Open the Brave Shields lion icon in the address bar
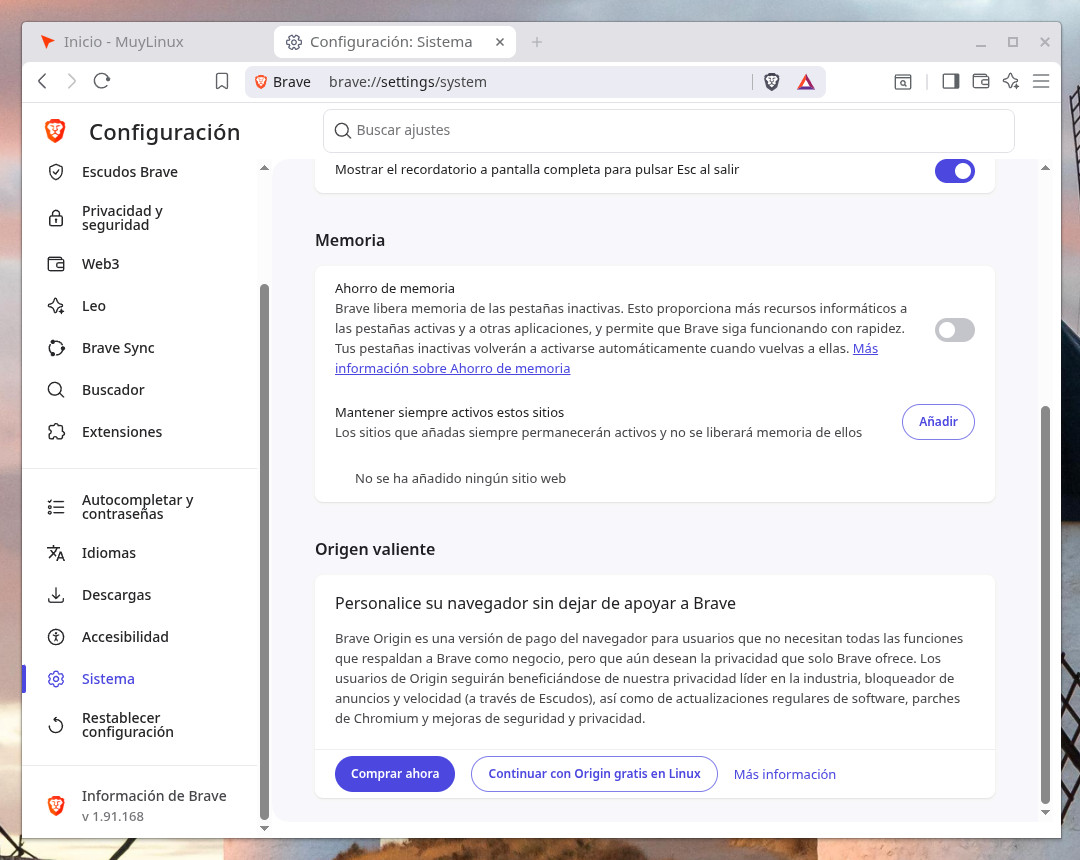The image size is (1080, 860). point(771,82)
